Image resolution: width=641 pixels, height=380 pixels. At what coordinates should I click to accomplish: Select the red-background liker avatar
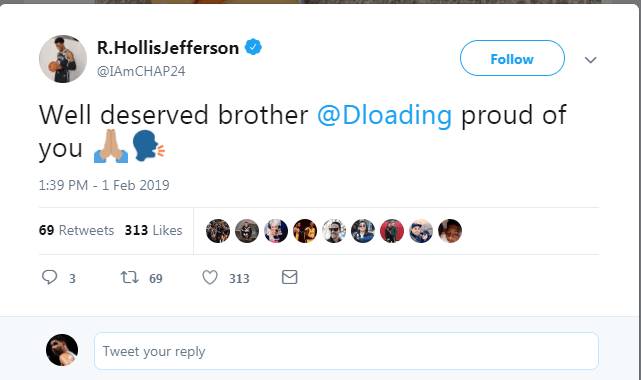392,231
